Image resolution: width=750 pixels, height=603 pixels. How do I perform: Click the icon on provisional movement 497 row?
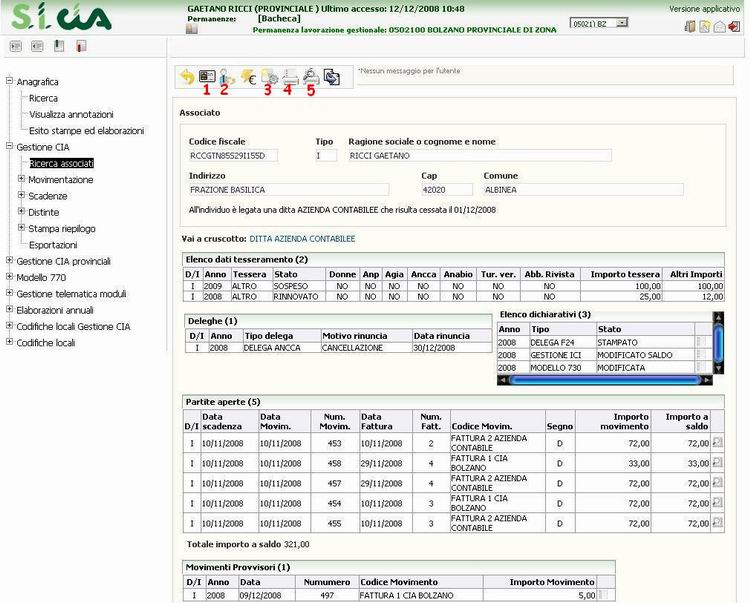click(604, 595)
